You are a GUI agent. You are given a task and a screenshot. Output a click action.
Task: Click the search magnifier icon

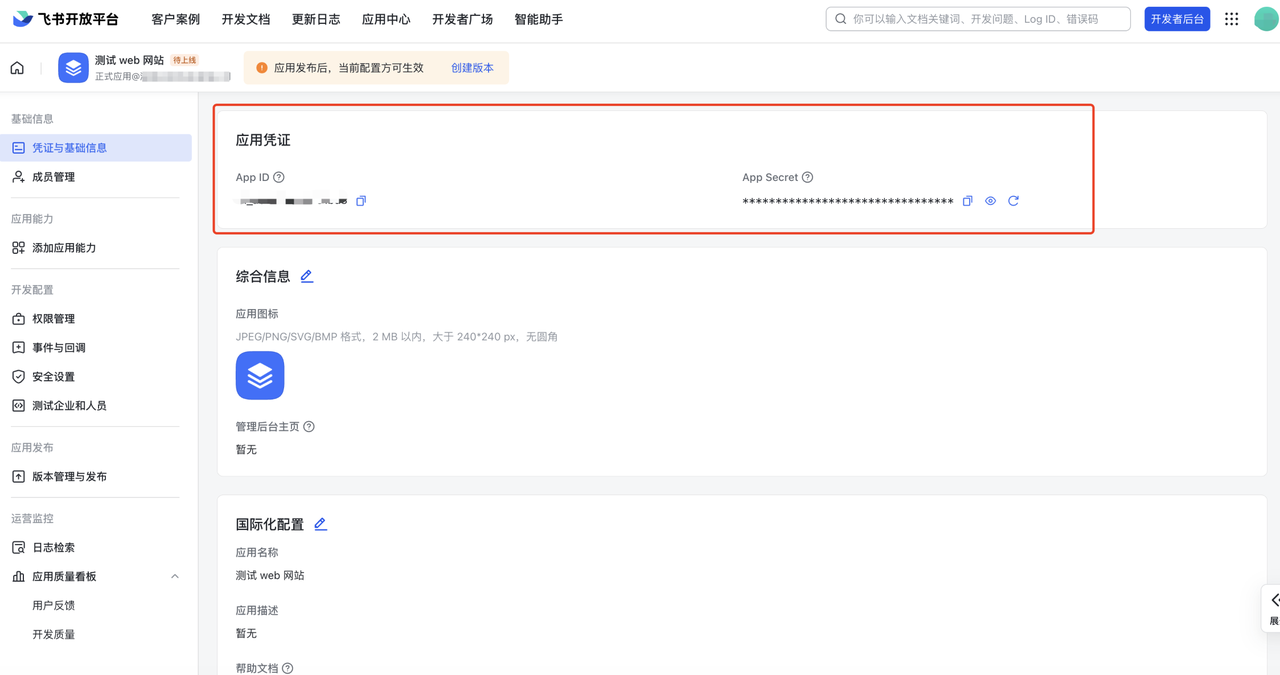point(841,19)
